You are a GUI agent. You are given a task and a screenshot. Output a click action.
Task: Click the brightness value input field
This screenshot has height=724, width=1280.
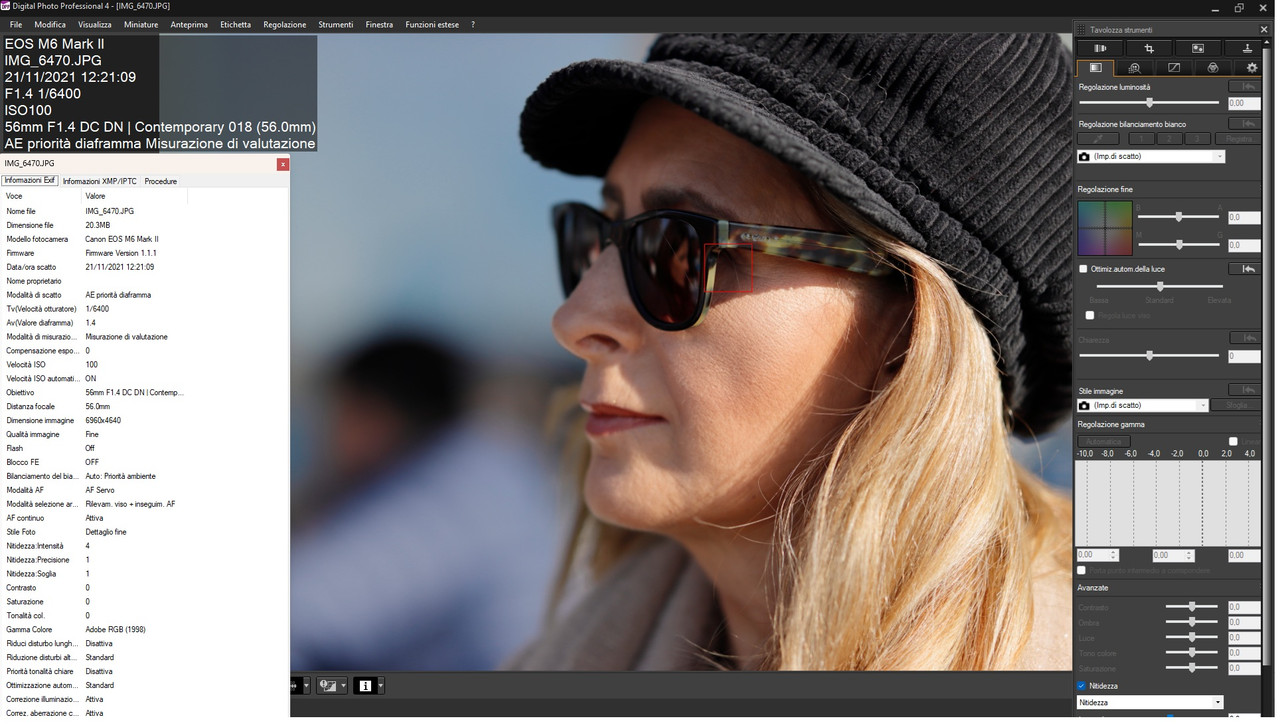[1243, 103]
